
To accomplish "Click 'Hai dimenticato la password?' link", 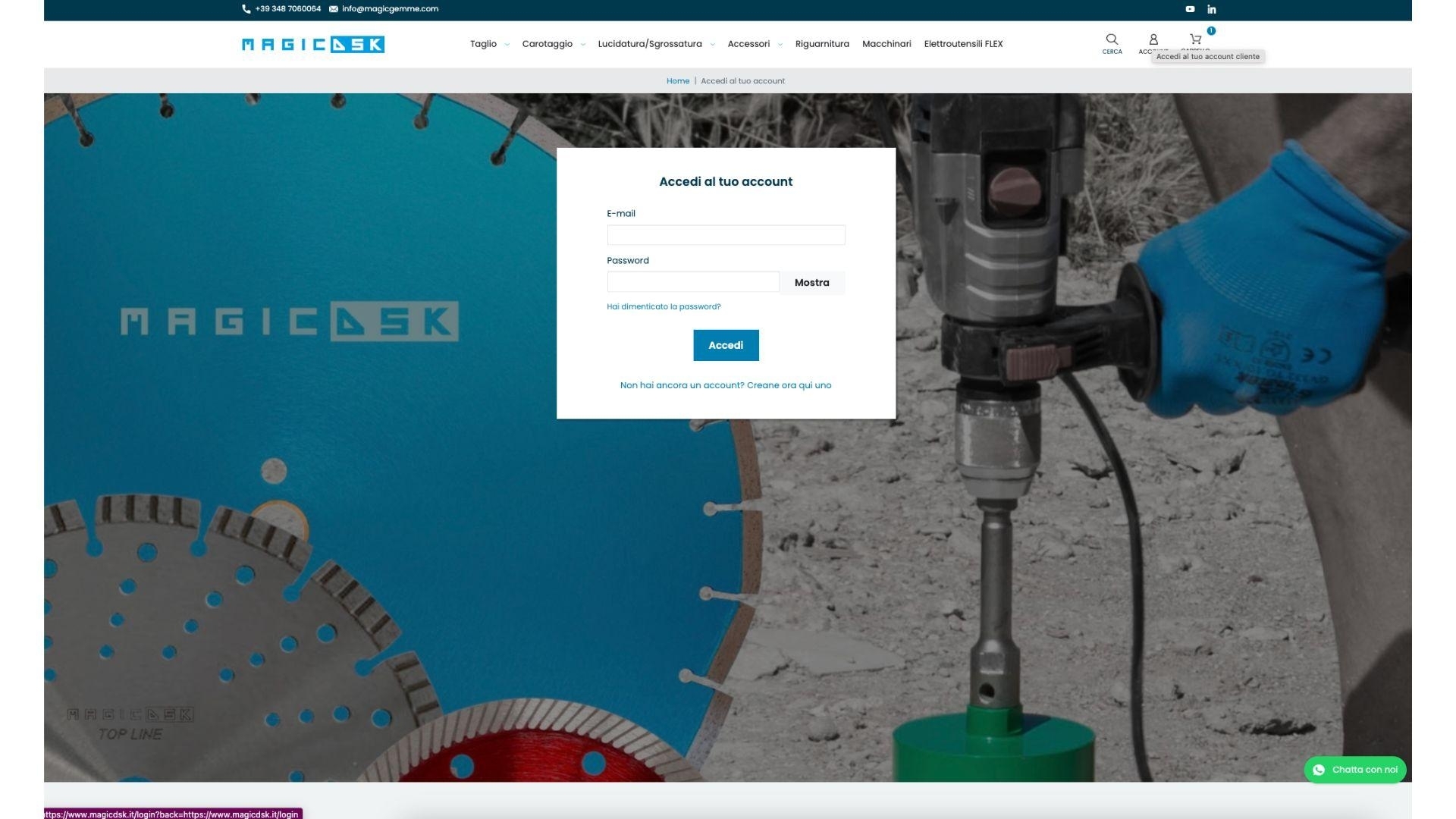I will pyautogui.click(x=664, y=307).
